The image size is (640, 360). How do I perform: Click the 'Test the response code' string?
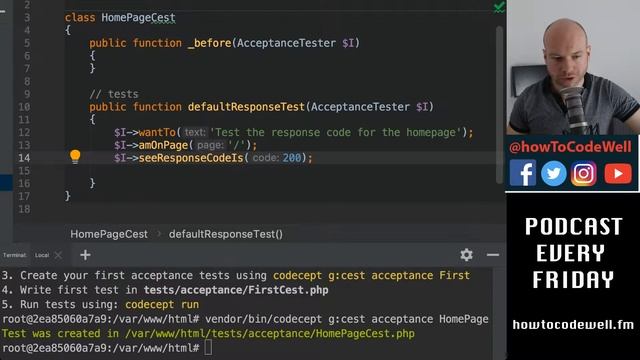(335, 132)
